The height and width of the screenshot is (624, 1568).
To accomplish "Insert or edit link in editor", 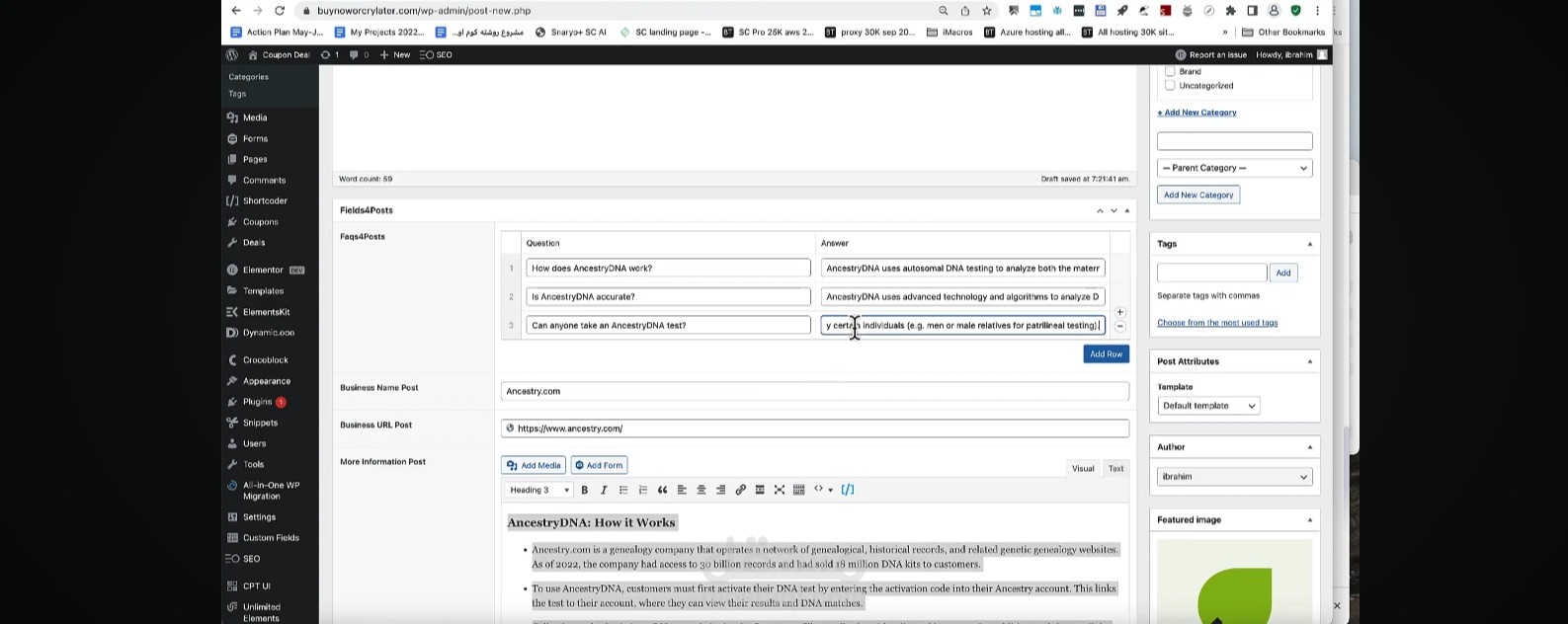I will (x=740, y=490).
